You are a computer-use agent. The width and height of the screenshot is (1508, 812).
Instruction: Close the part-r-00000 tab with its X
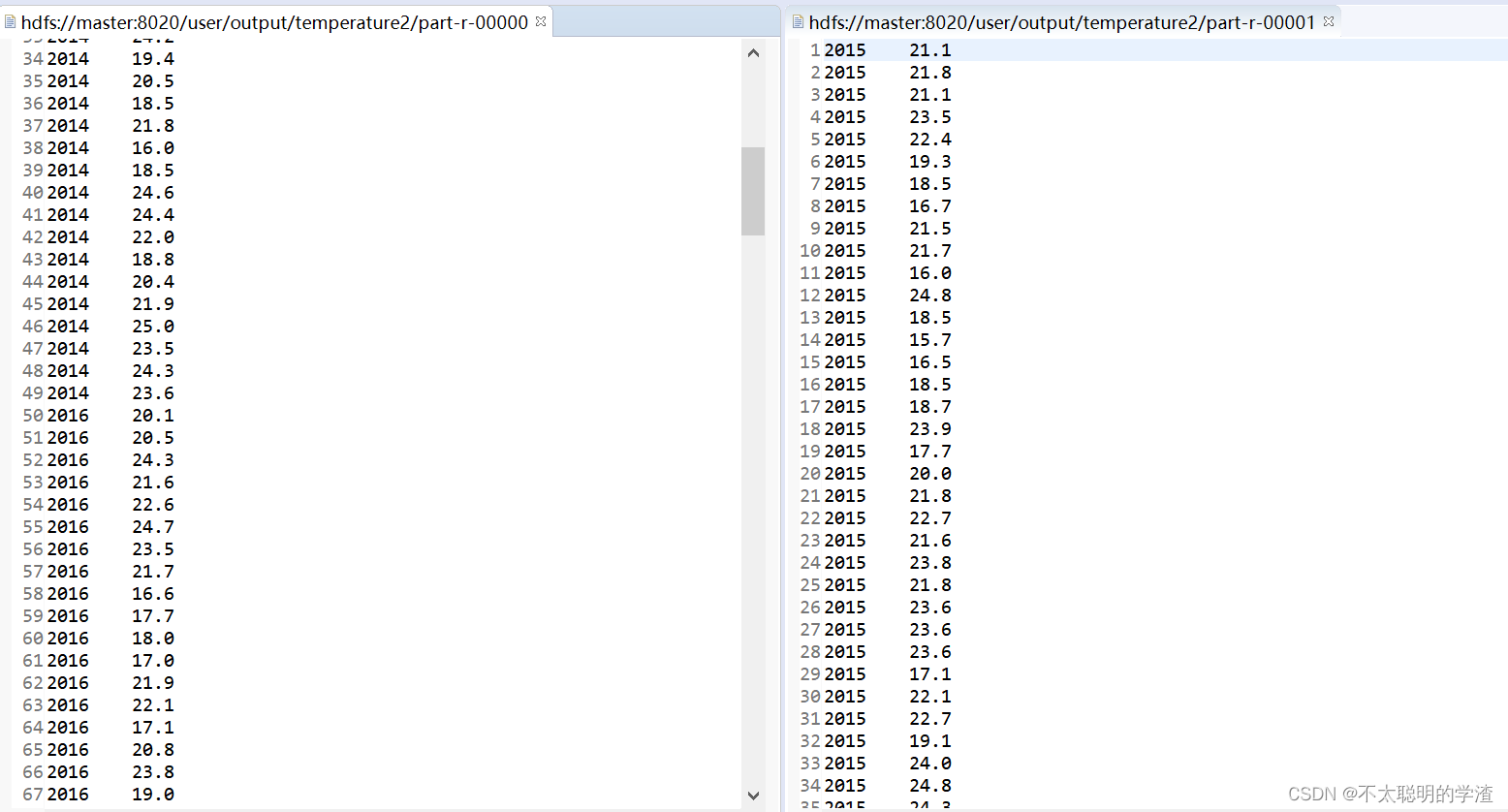click(541, 21)
